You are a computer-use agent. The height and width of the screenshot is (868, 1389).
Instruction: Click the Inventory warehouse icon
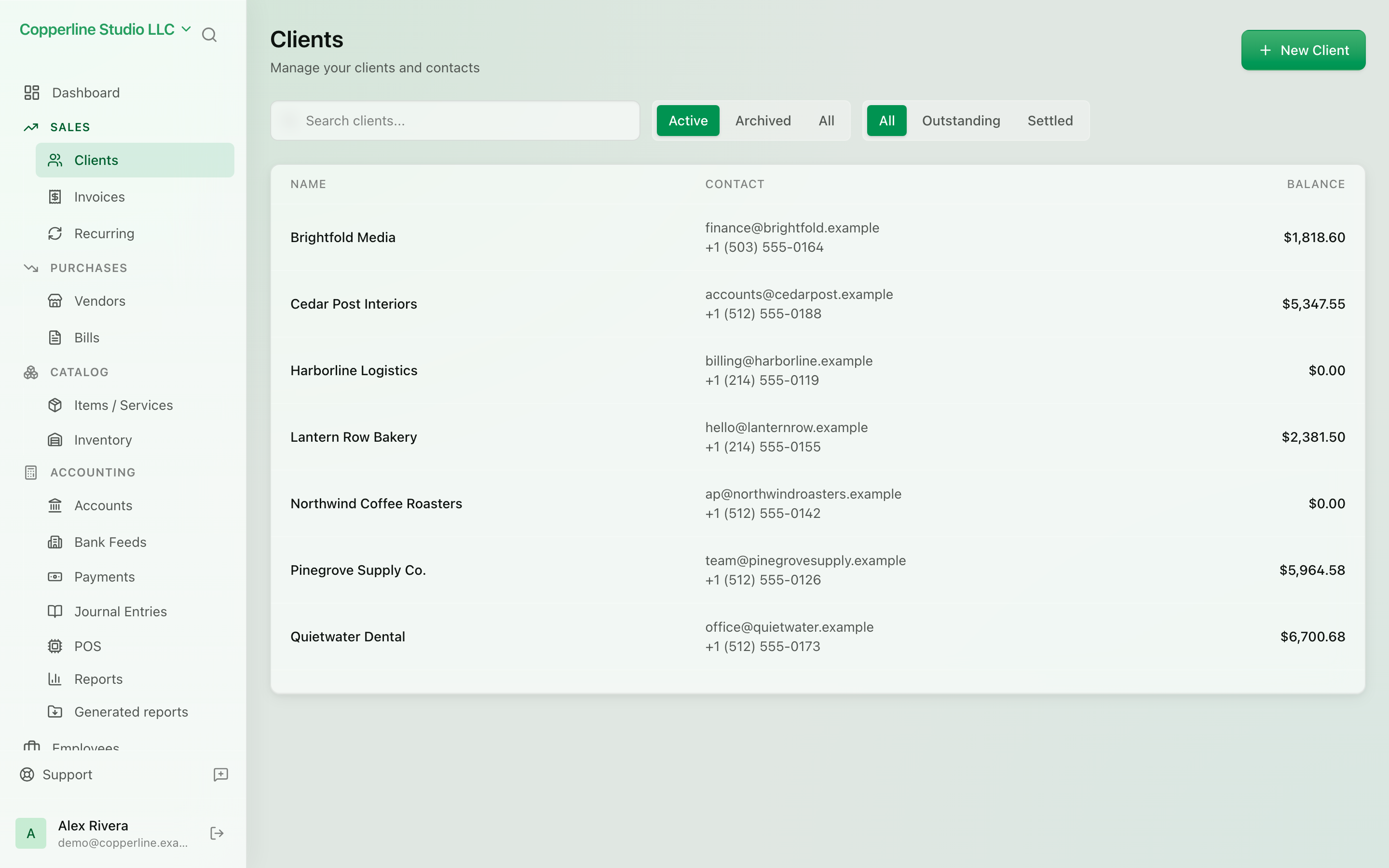point(55,440)
